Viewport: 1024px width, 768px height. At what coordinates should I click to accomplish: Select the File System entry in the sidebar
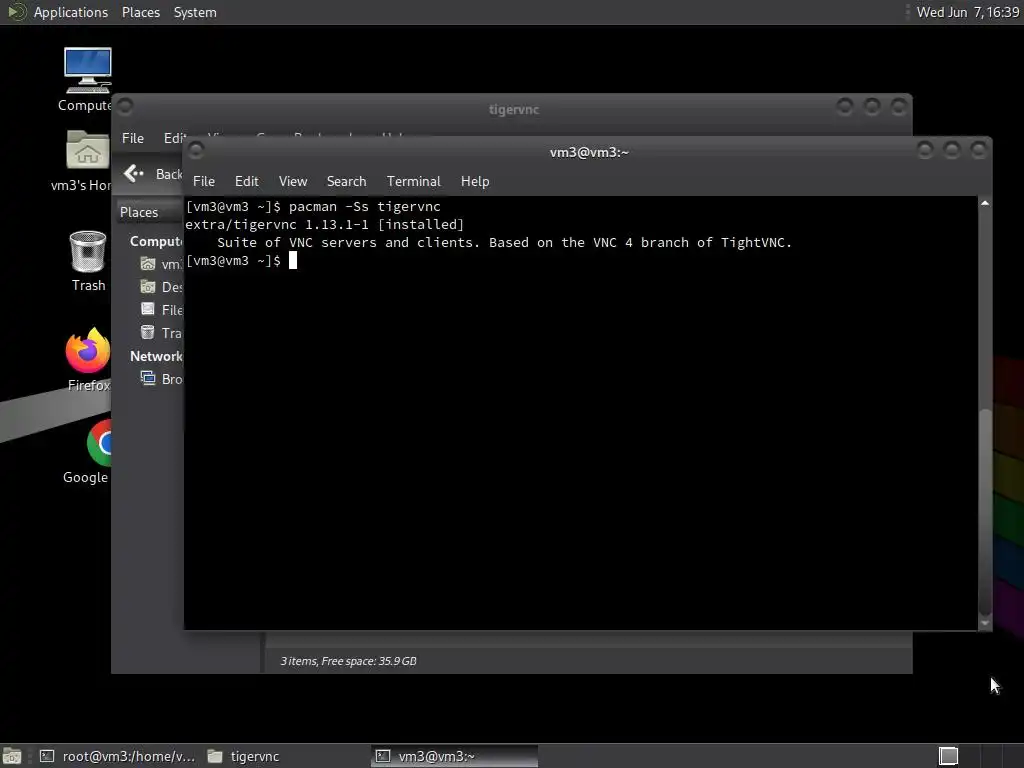(x=161, y=310)
